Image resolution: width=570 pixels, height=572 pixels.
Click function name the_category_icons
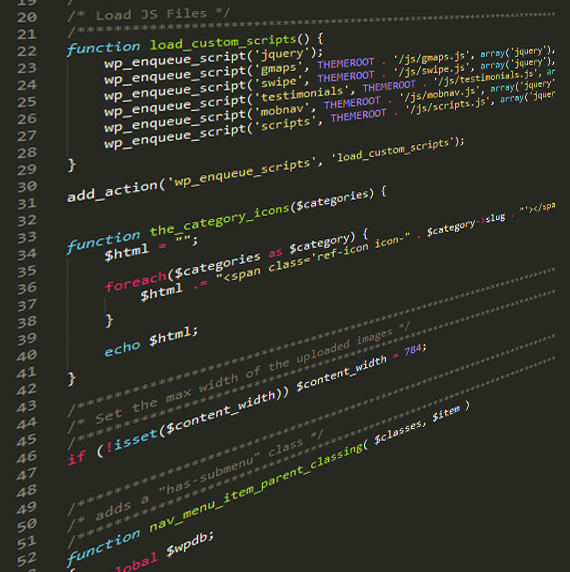219,219
